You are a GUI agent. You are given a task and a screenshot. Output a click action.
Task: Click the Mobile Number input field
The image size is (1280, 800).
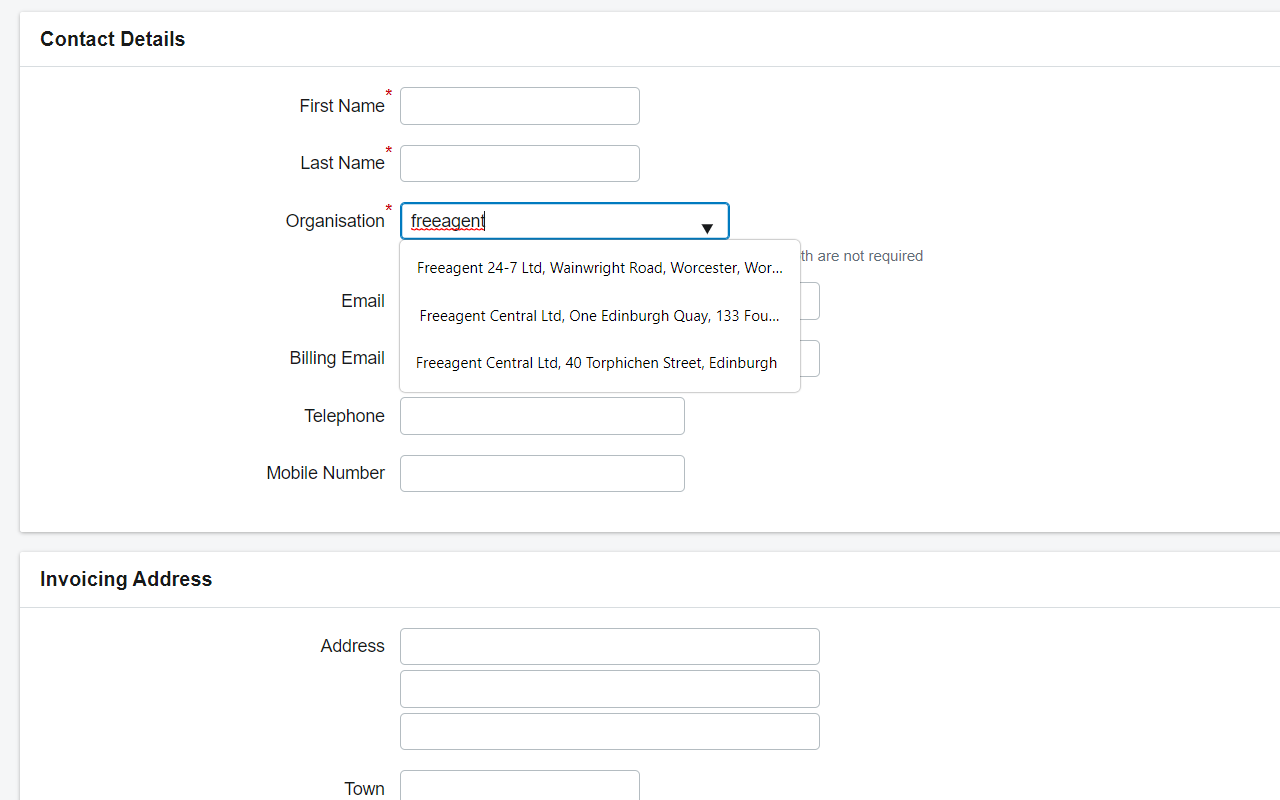[x=542, y=474]
